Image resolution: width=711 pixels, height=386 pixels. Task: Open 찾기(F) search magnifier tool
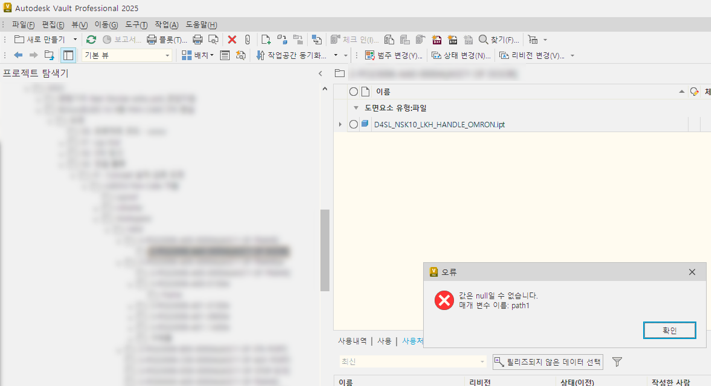tap(483, 40)
